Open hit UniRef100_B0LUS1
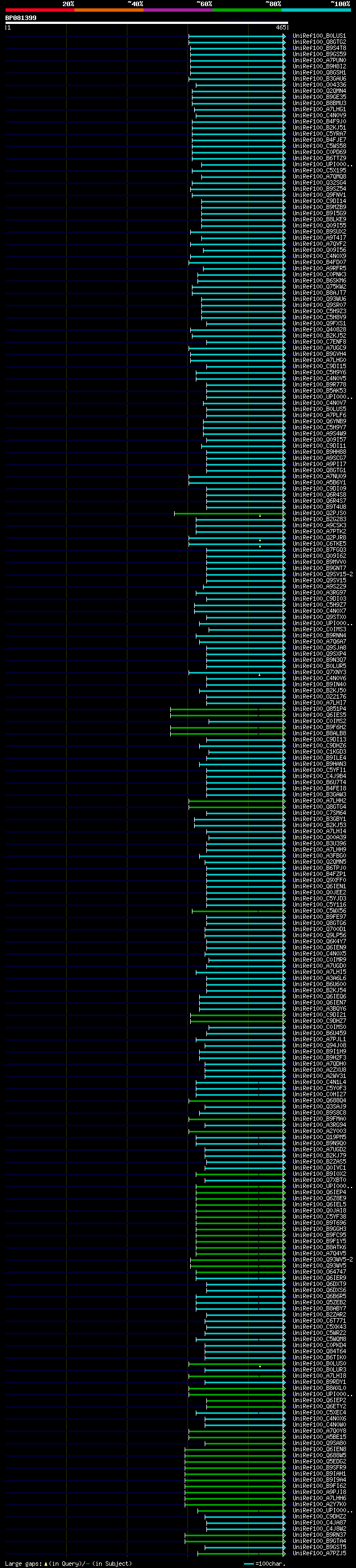The width and height of the screenshot is (356, 1568). (319, 36)
